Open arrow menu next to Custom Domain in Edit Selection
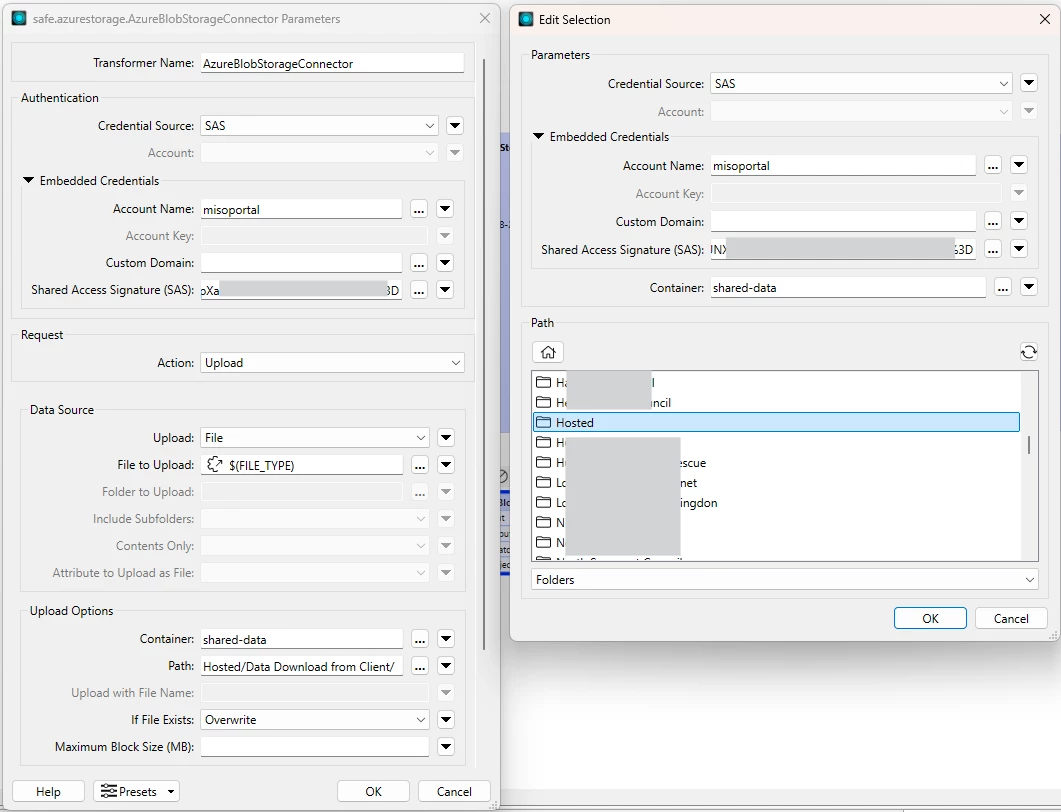Image resolution: width=1061 pixels, height=812 pixels. (x=1018, y=221)
